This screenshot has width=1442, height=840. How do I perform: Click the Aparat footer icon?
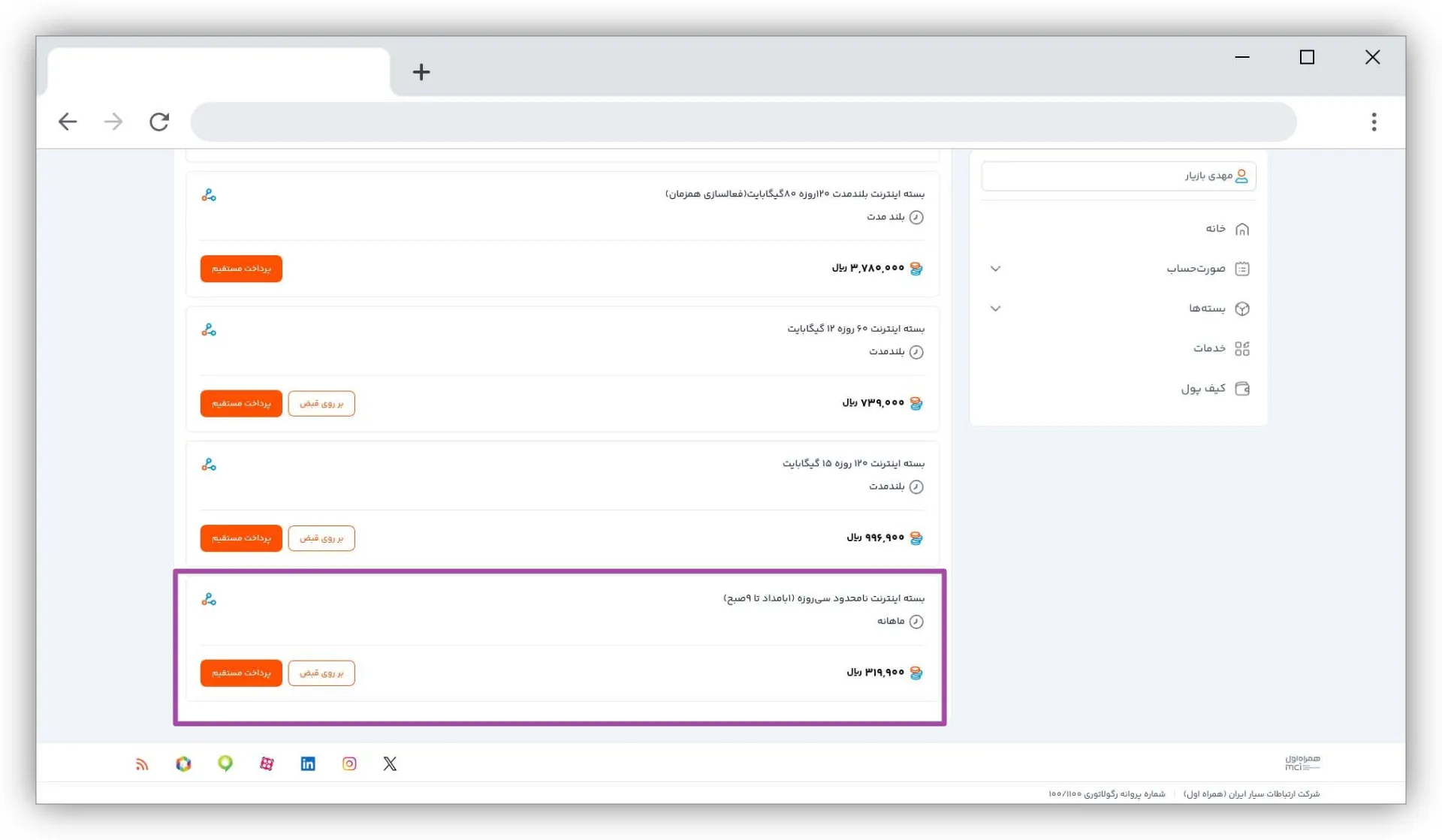(267, 763)
